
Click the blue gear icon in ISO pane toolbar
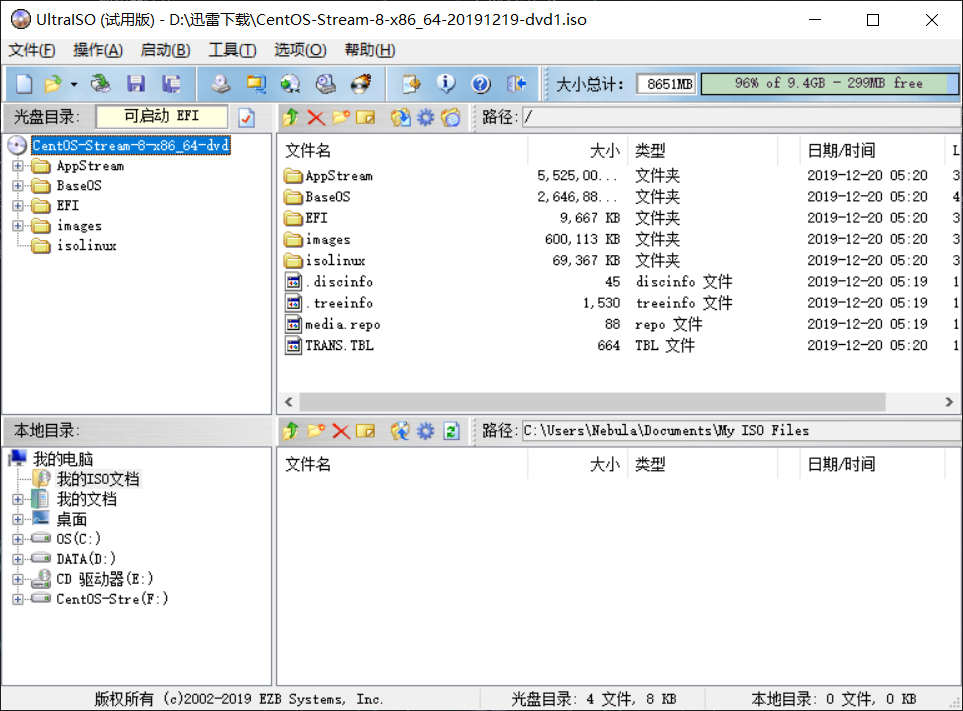coord(426,117)
